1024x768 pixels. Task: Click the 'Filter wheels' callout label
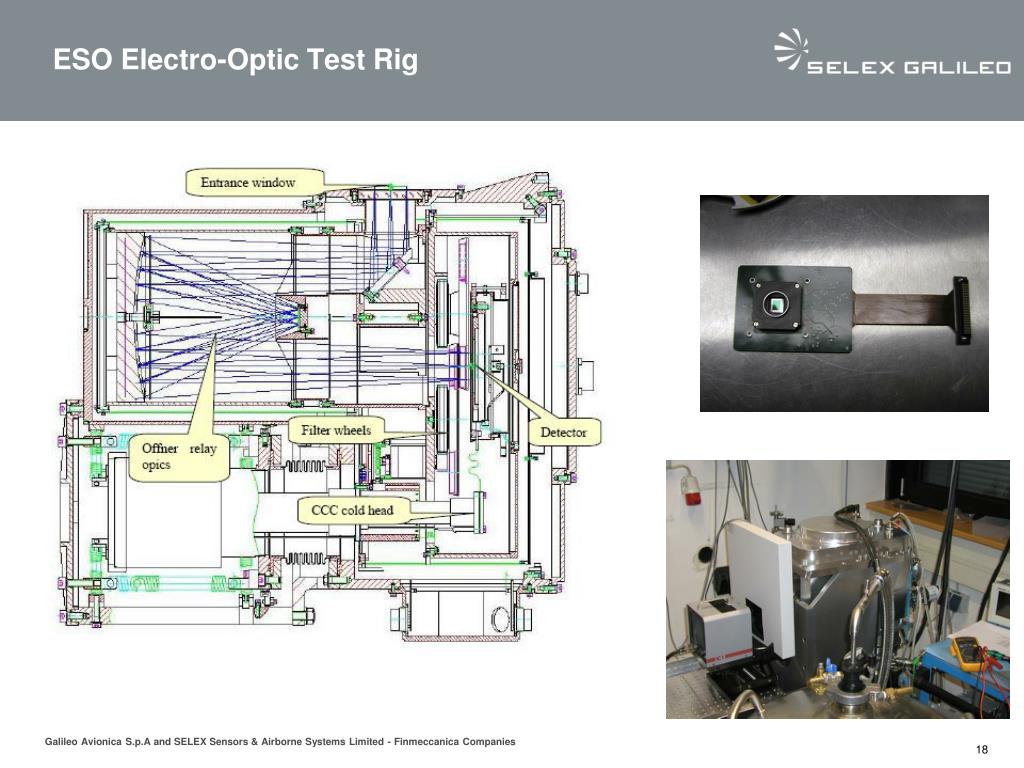coord(336,430)
